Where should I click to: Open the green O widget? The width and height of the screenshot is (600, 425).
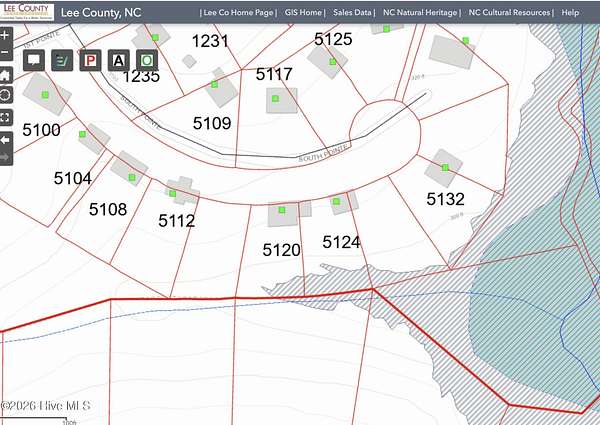pos(147,59)
